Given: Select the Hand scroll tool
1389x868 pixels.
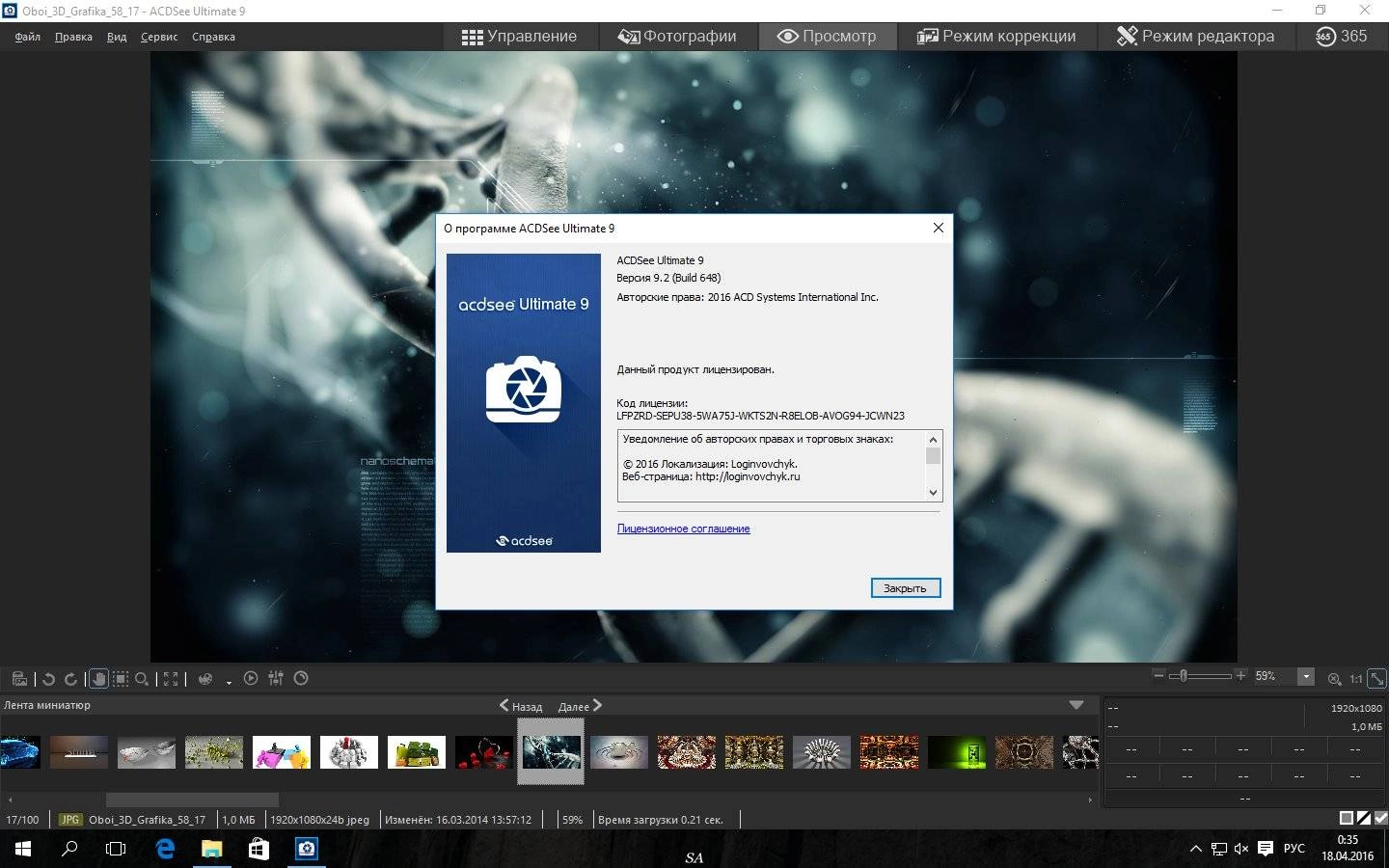Looking at the screenshot, I should pyautogui.click(x=98, y=679).
